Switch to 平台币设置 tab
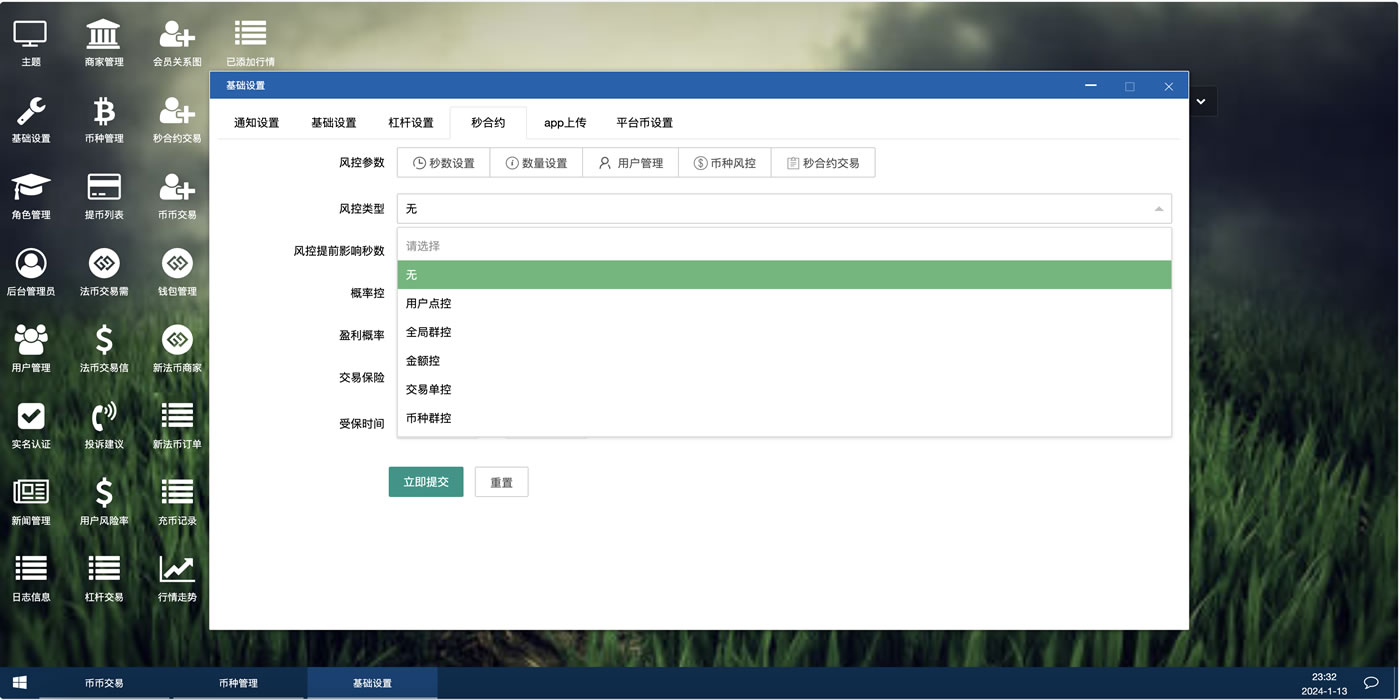The height and width of the screenshot is (700, 1400). pos(644,123)
